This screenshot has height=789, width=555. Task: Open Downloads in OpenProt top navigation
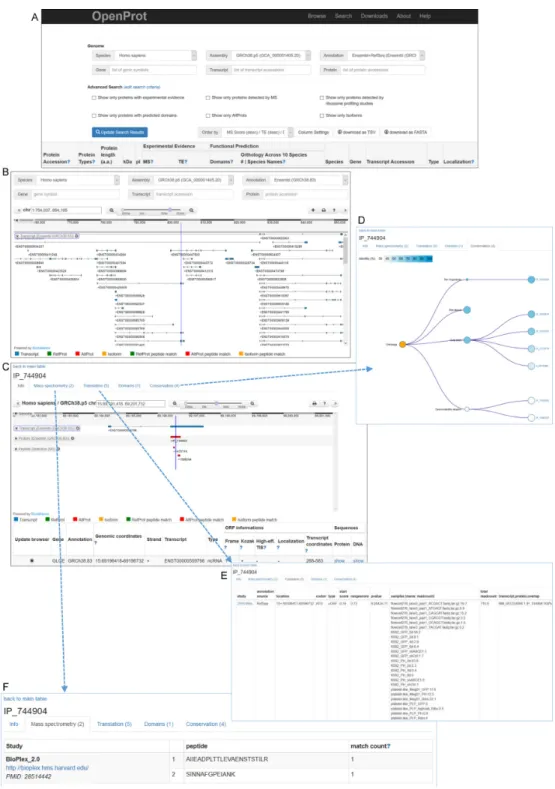[374, 16]
